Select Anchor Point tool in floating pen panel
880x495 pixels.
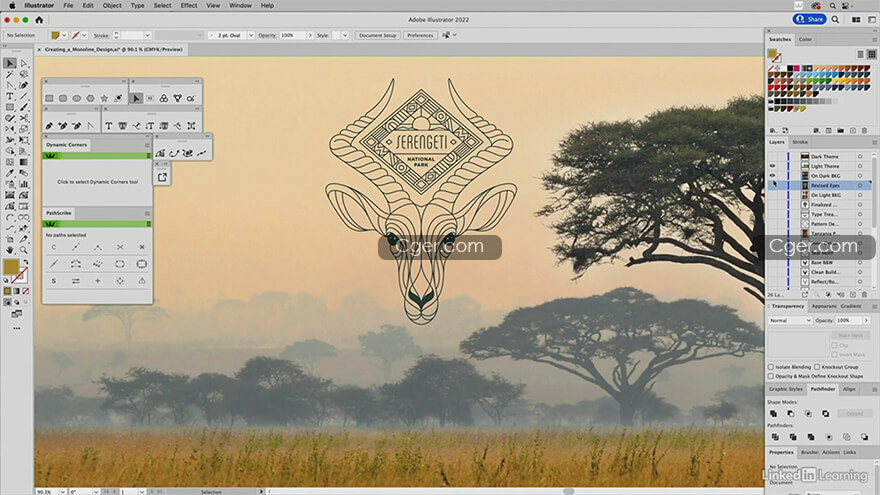pyautogui.click(x=90, y=126)
